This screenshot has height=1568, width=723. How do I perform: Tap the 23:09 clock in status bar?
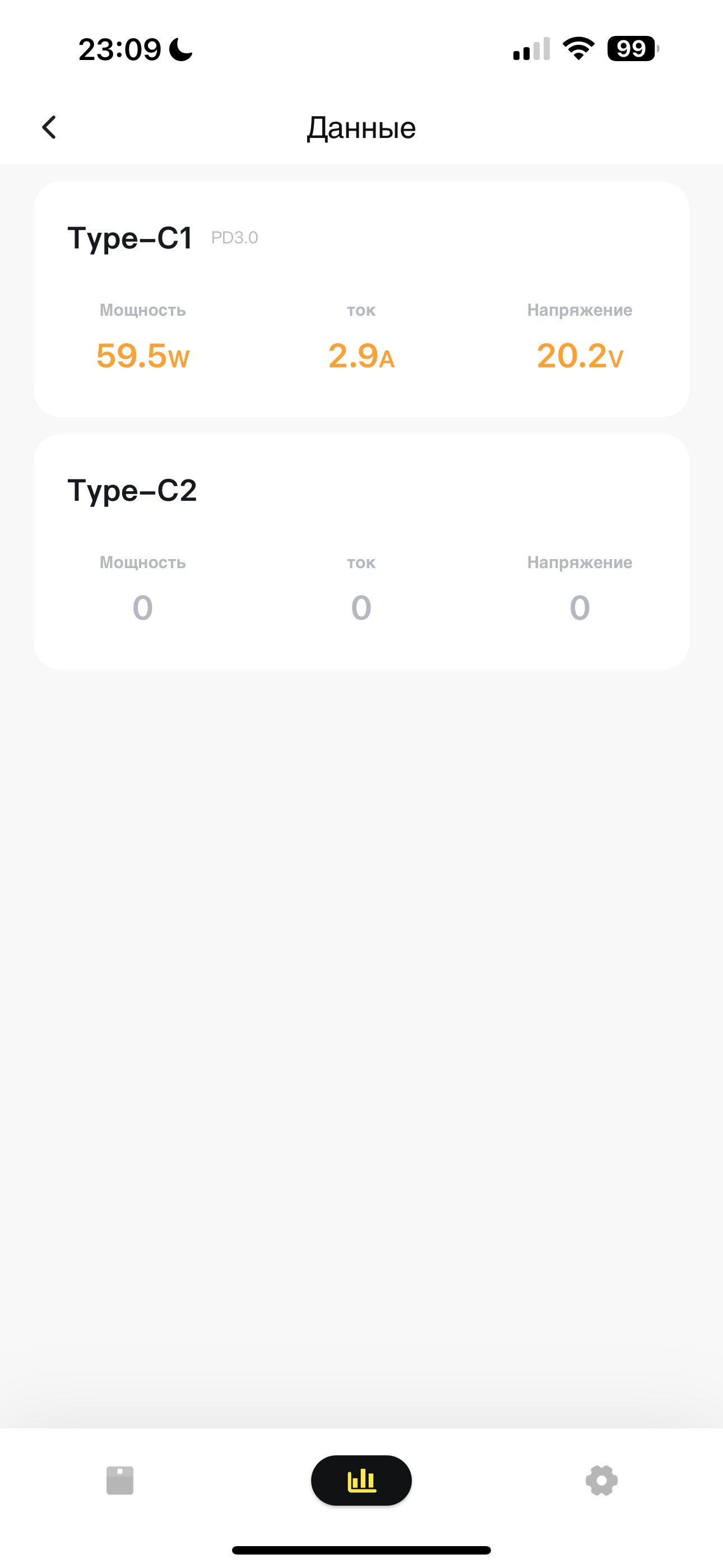pos(120,49)
